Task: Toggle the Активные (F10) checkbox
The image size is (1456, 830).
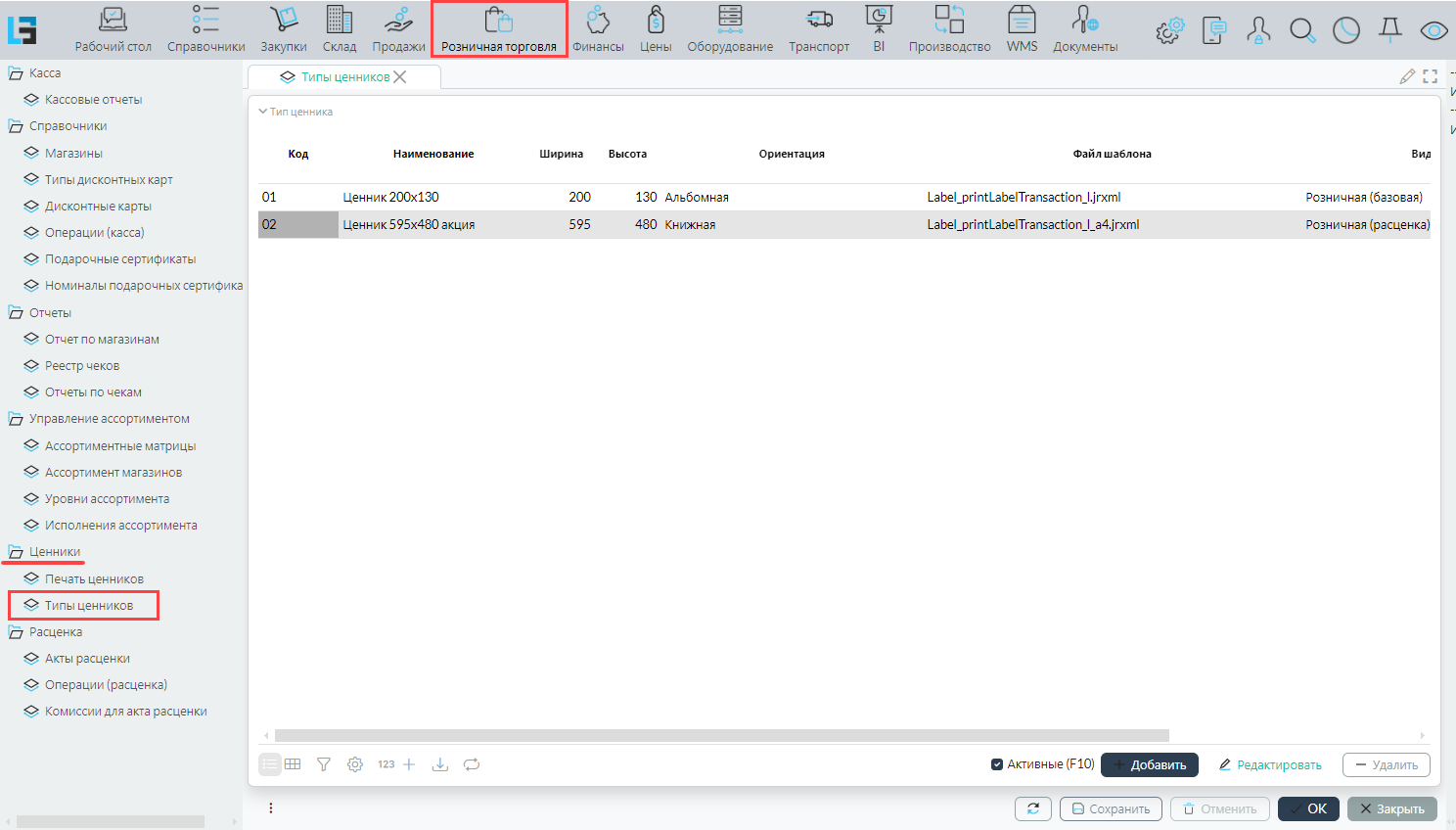Action: pos(997,764)
